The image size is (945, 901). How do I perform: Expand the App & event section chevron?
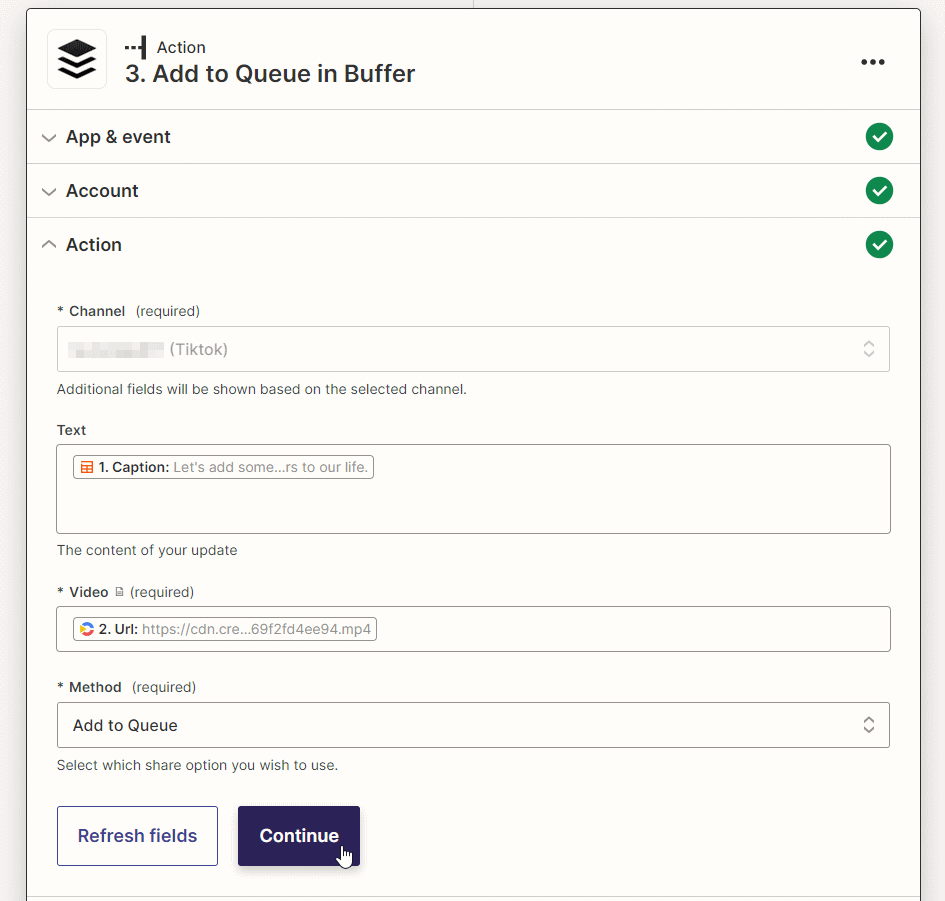tap(49, 138)
